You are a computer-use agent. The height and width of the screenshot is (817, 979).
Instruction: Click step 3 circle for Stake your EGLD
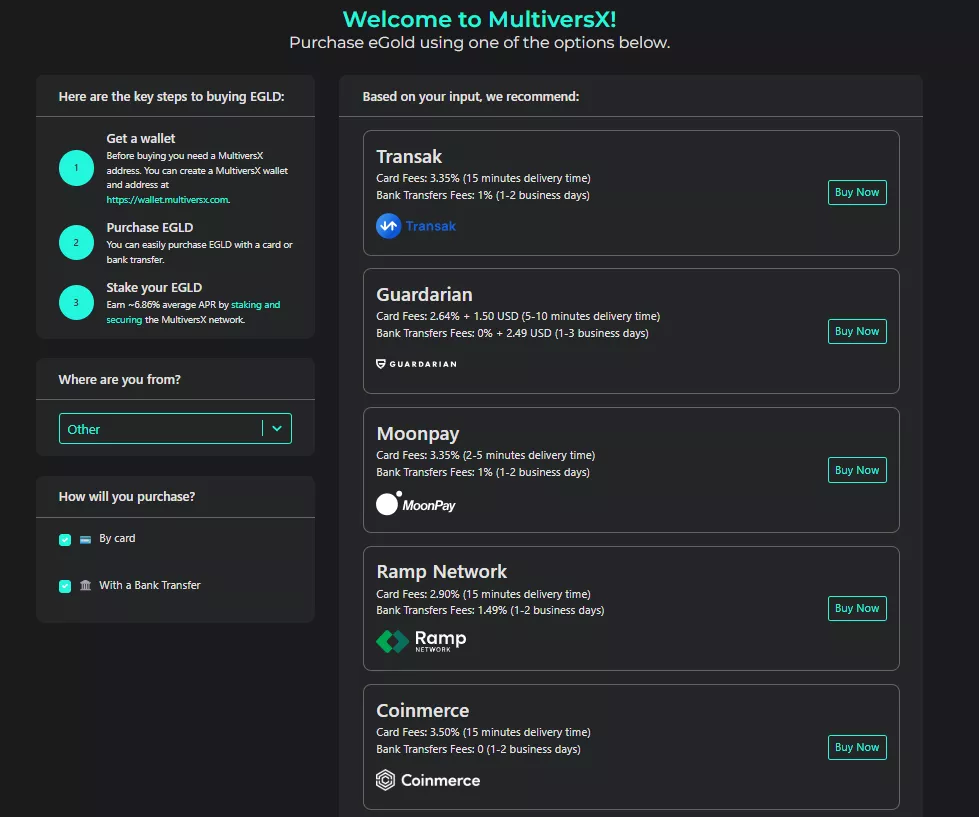click(x=76, y=303)
